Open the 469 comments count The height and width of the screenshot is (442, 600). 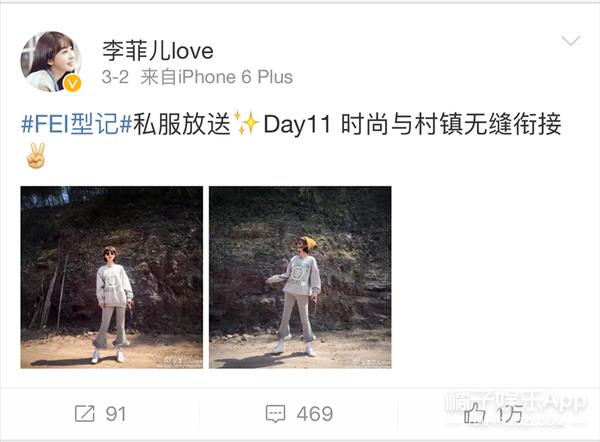pyautogui.click(x=315, y=414)
